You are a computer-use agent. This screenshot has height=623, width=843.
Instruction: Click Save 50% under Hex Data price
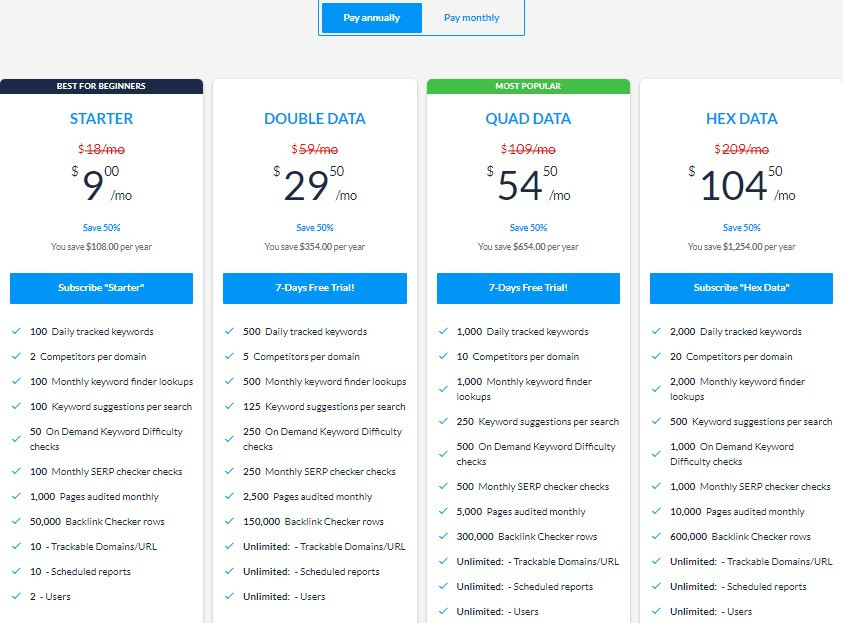click(741, 228)
